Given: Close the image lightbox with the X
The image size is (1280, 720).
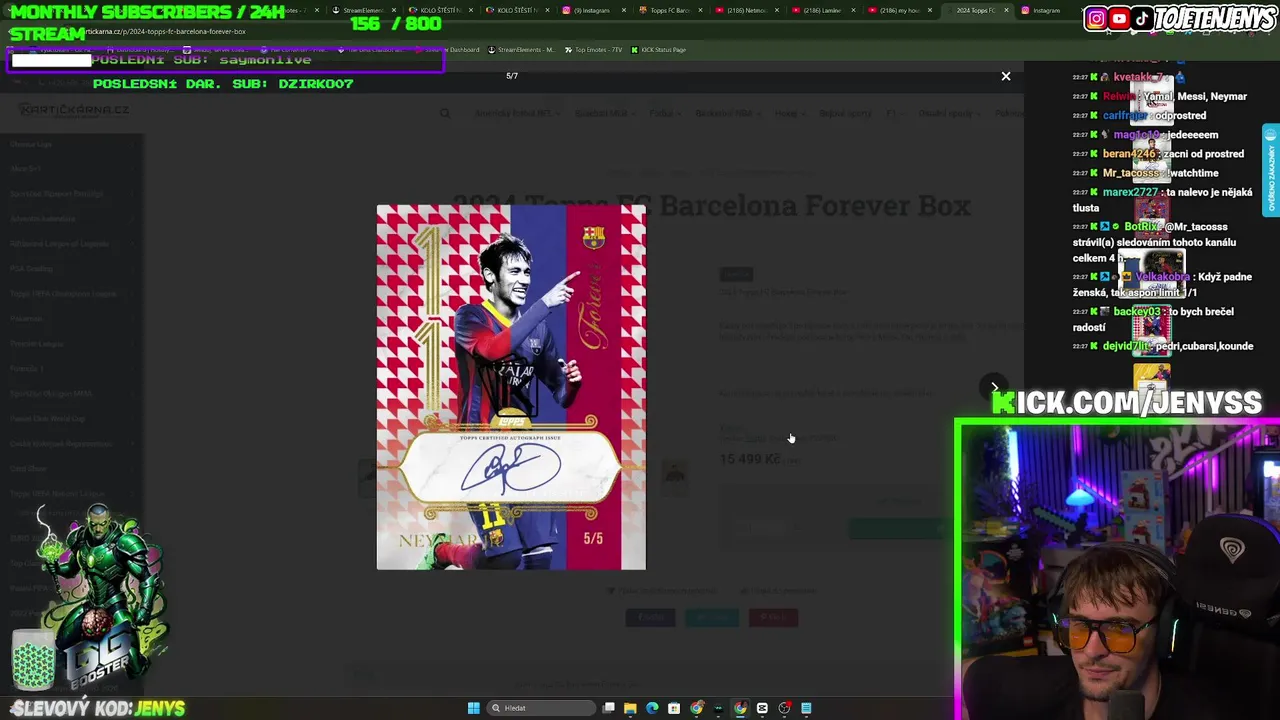Looking at the screenshot, I should [1006, 76].
